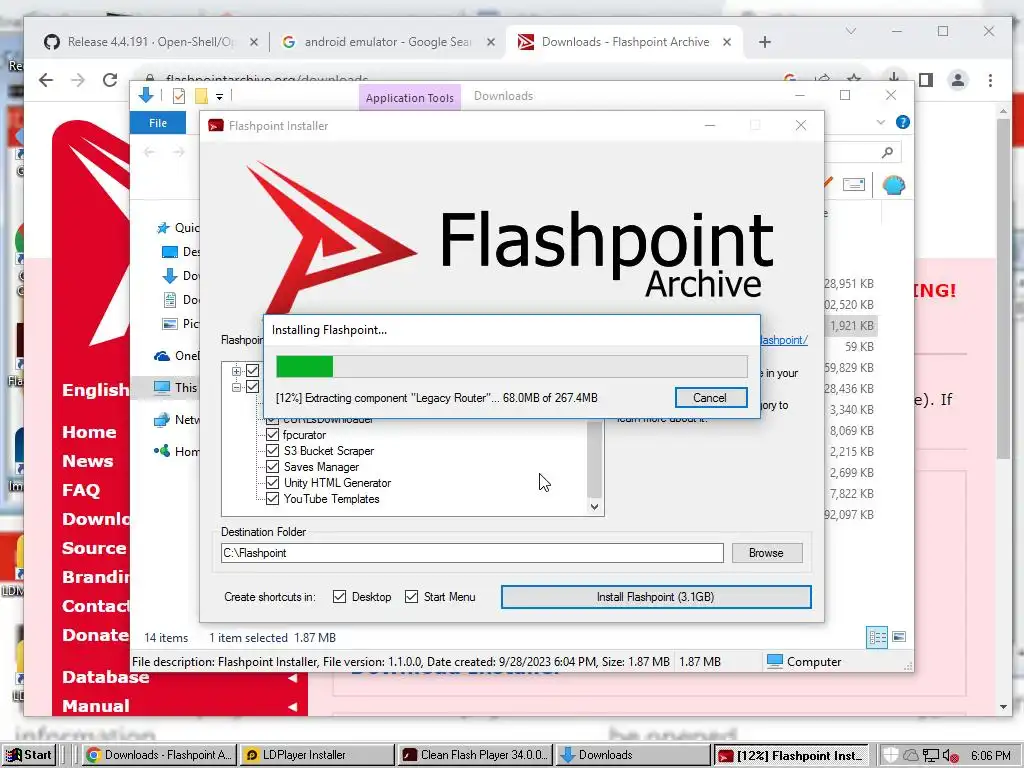The height and width of the screenshot is (768, 1024).
Task: Toggle the second component tree checkbox
Action: coord(252,387)
